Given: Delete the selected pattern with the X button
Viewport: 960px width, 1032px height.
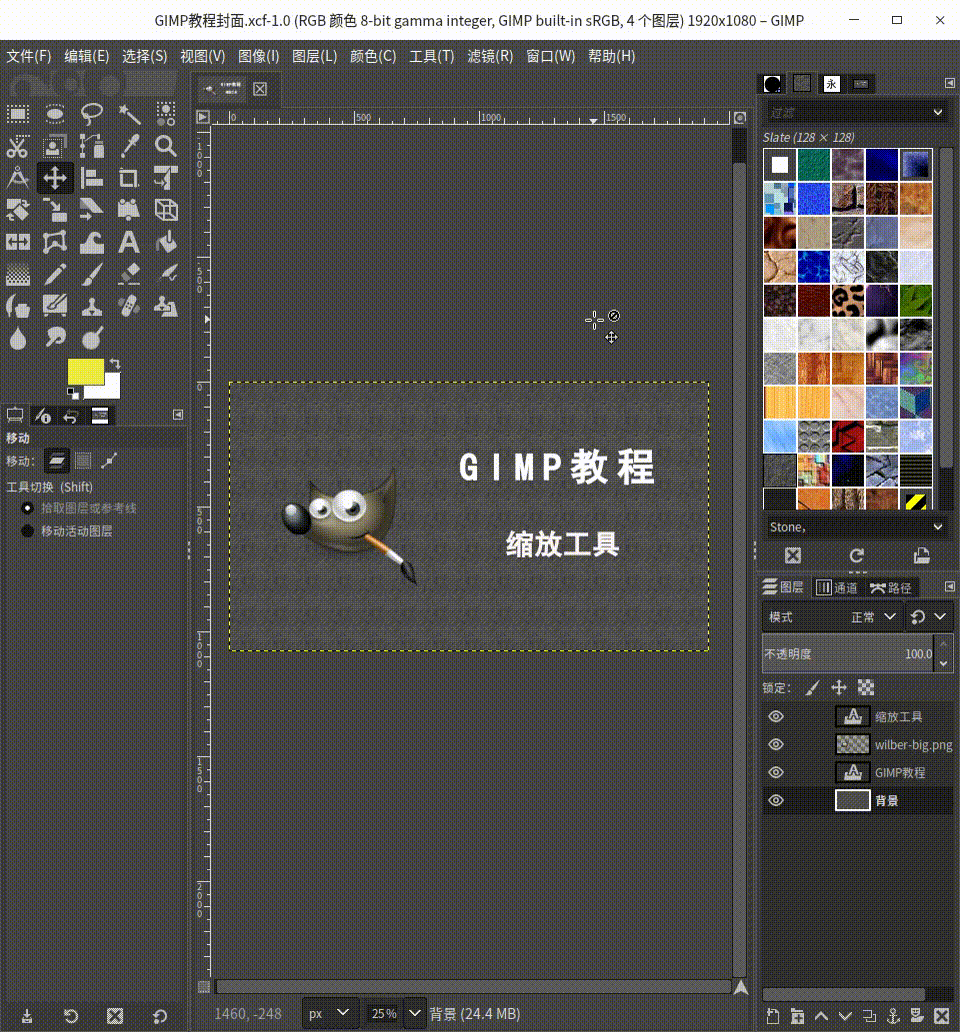Looking at the screenshot, I should point(792,555).
